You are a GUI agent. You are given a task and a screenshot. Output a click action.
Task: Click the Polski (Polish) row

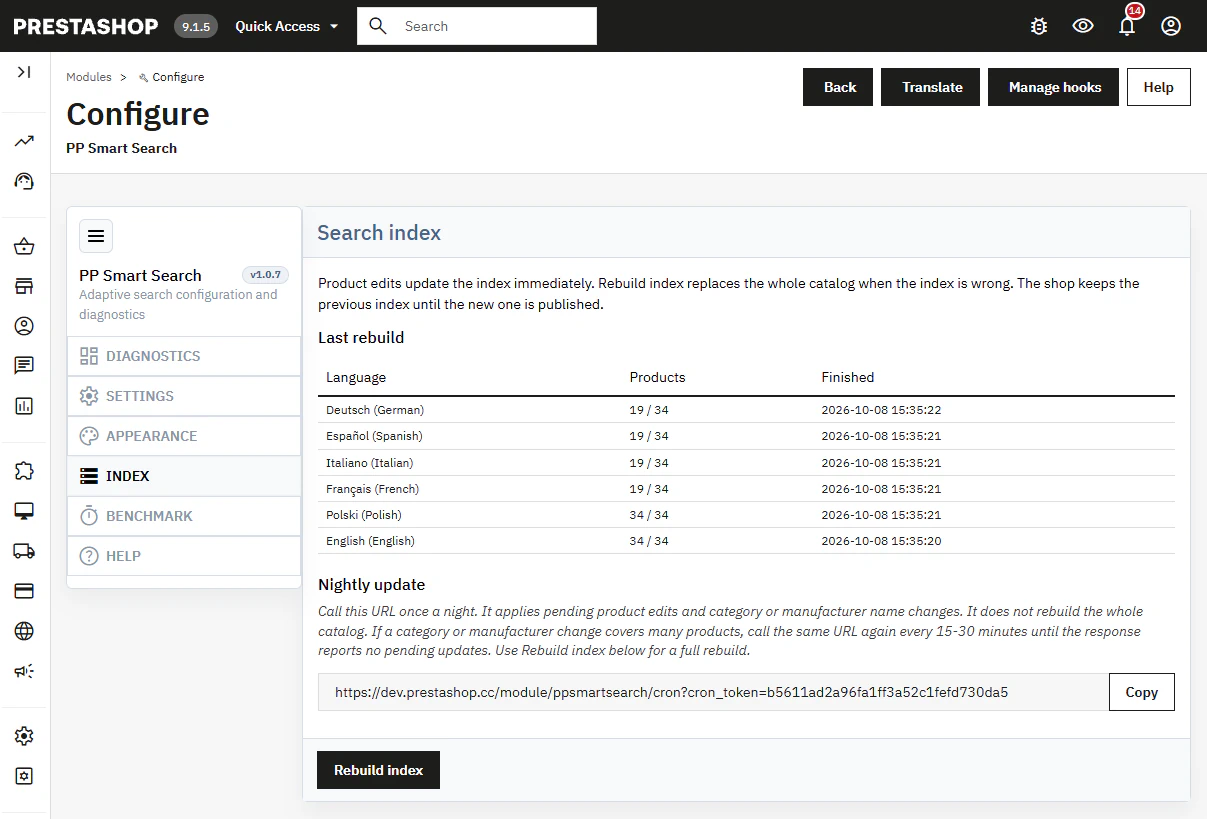click(746, 515)
